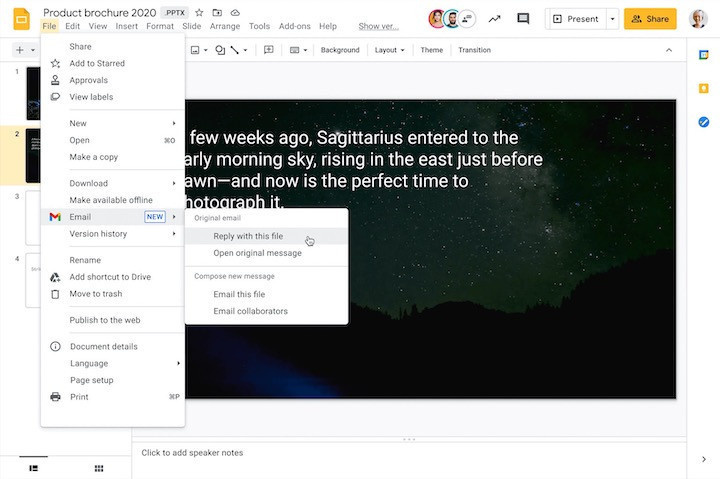Open the collaborator chat bubble icon
The width and height of the screenshot is (720, 479).
(467, 19)
